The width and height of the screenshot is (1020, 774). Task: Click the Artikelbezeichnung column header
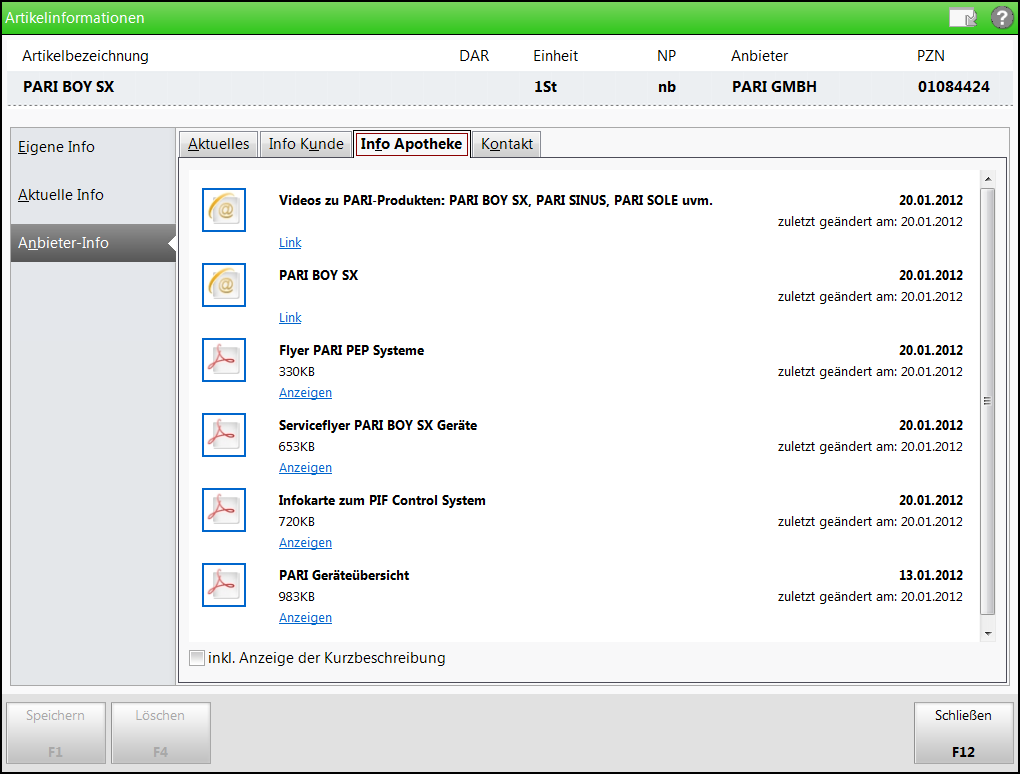85,56
